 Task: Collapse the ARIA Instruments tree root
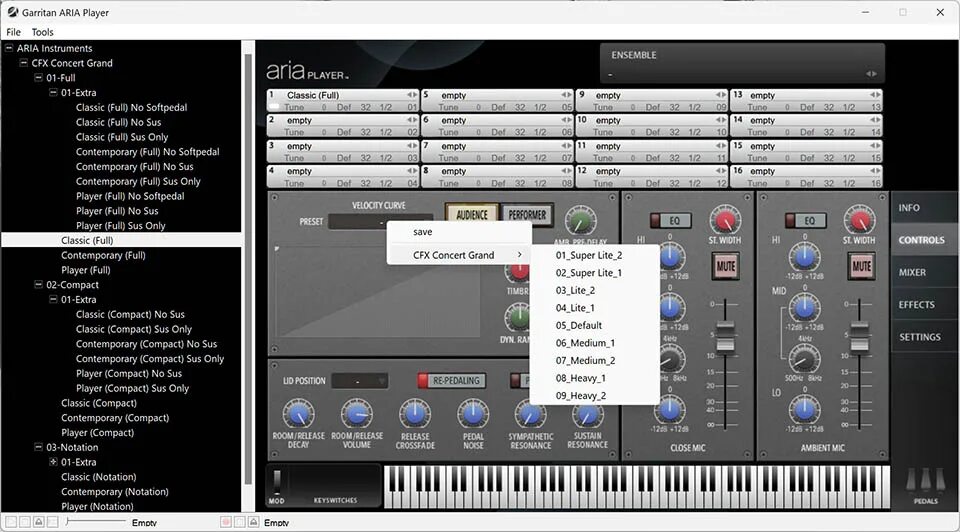pos(9,48)
